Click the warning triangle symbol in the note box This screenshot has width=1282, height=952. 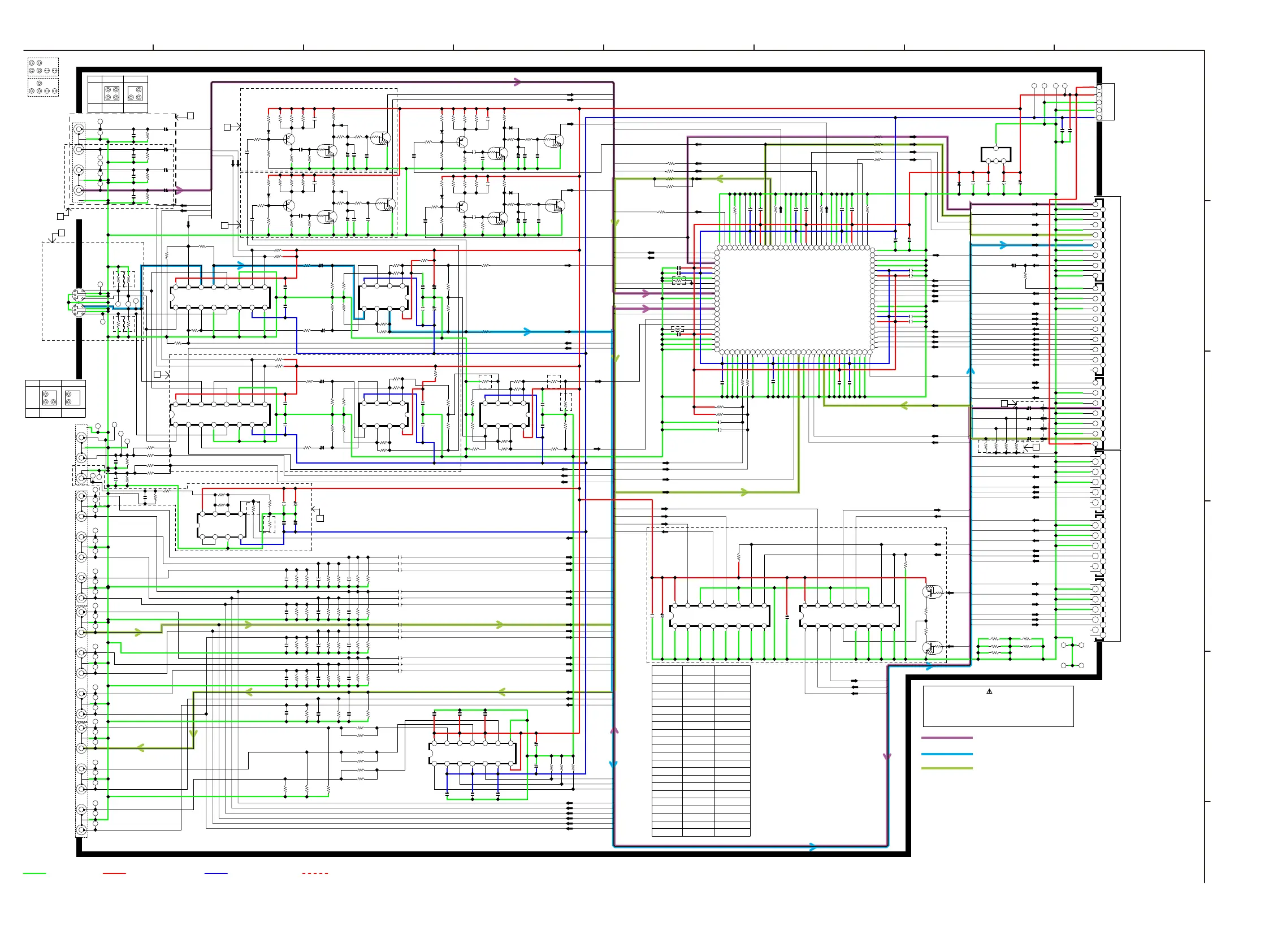(989, 691)
